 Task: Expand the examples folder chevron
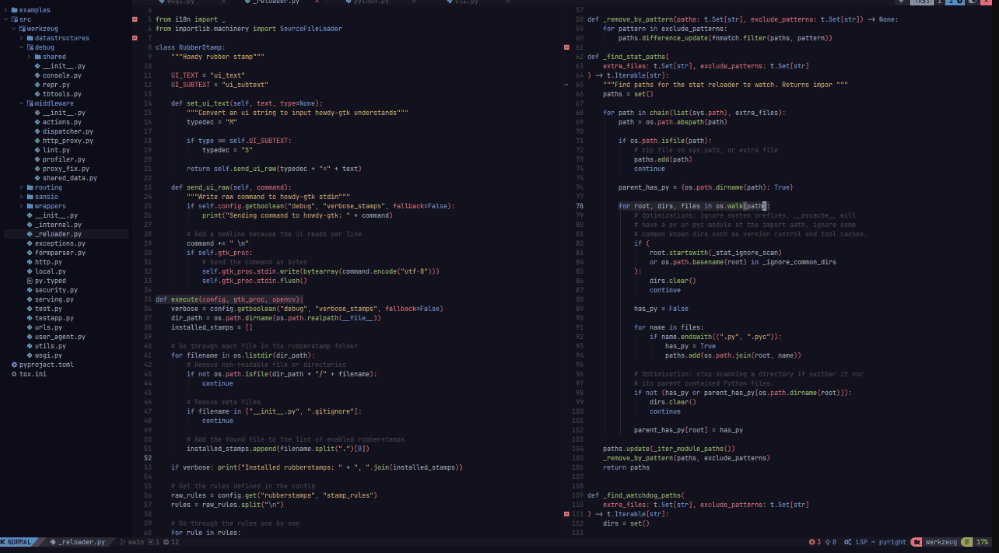click(x=6, y=10)
